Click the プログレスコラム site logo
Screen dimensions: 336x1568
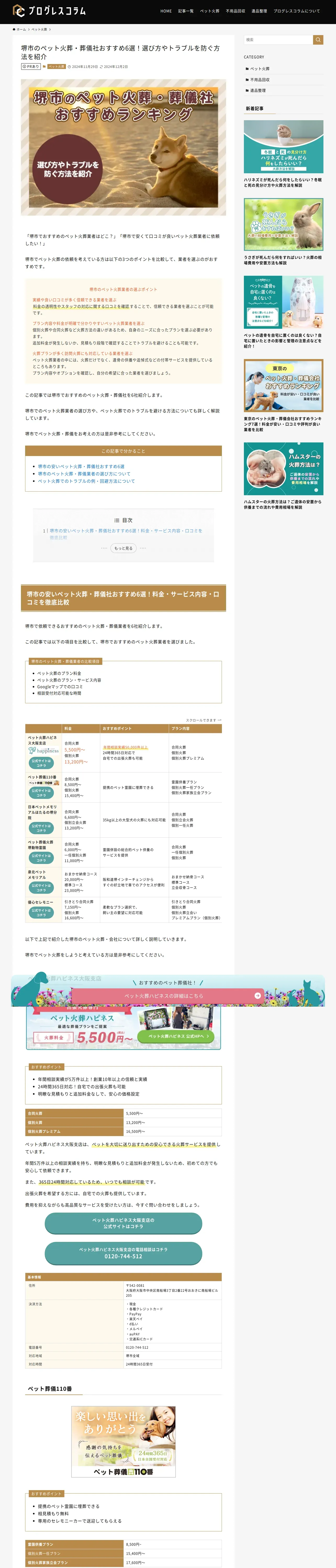click(49, 11)
